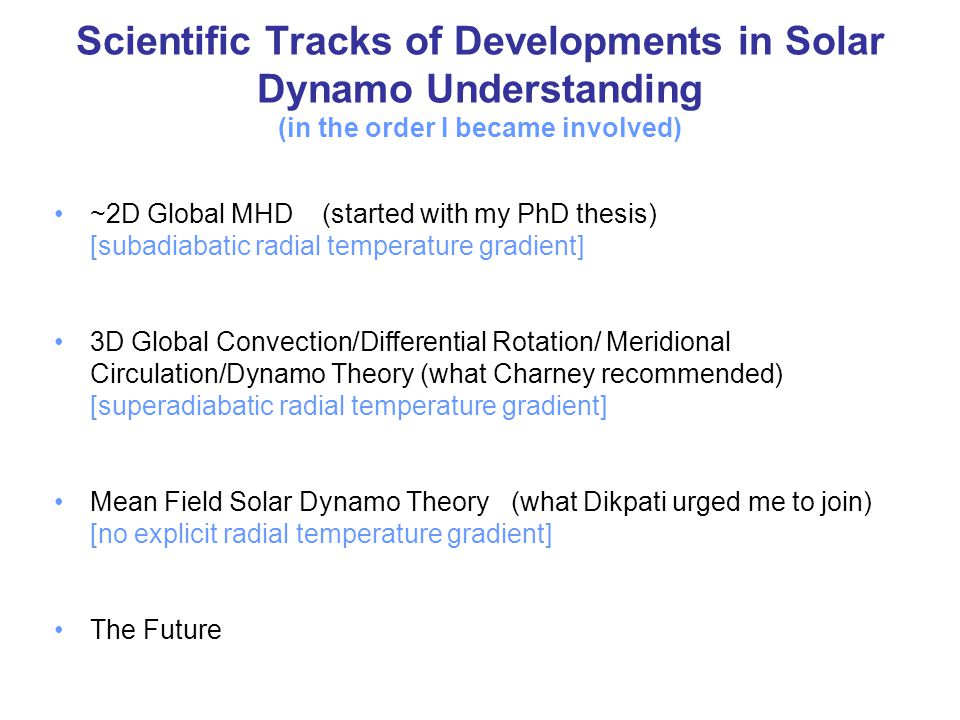960x720 pixels.
Task: Click '(started with my PhD thesis)' text
Action: point(489,214)
